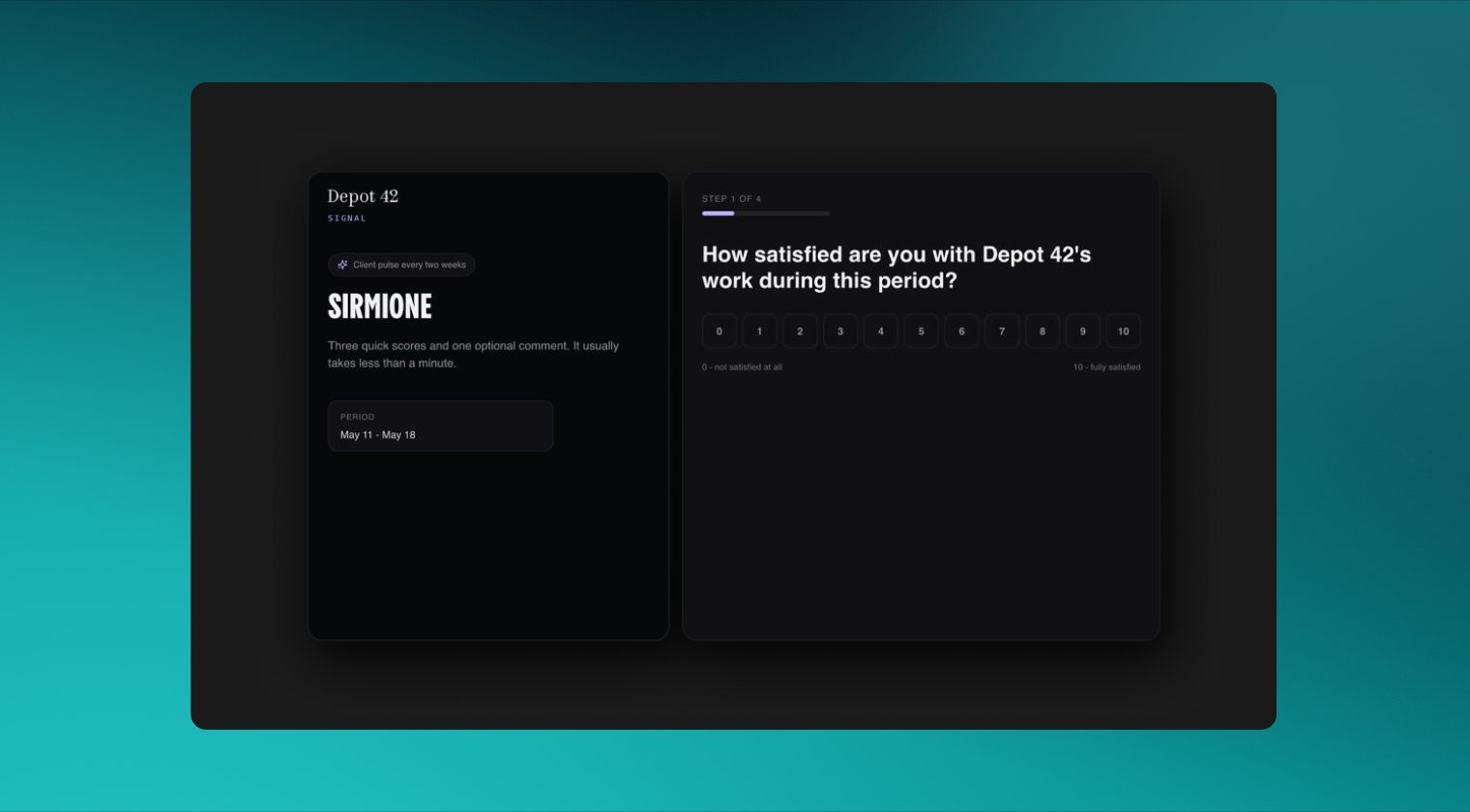This screenshot has width=1470, height=812.
Task: Click the step progress bar
Action: pos(766,213)
